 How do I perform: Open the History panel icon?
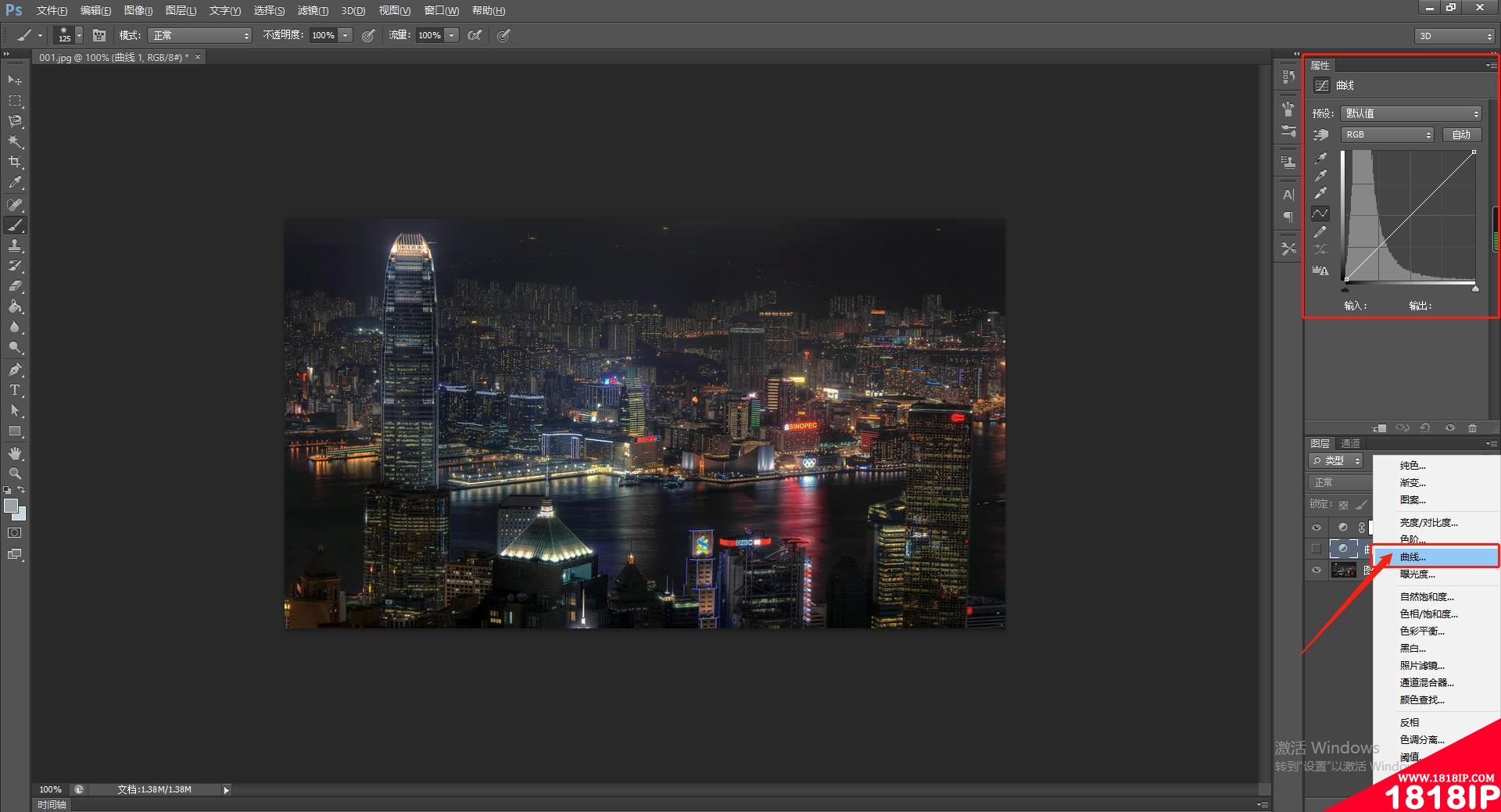[1288, 77]
